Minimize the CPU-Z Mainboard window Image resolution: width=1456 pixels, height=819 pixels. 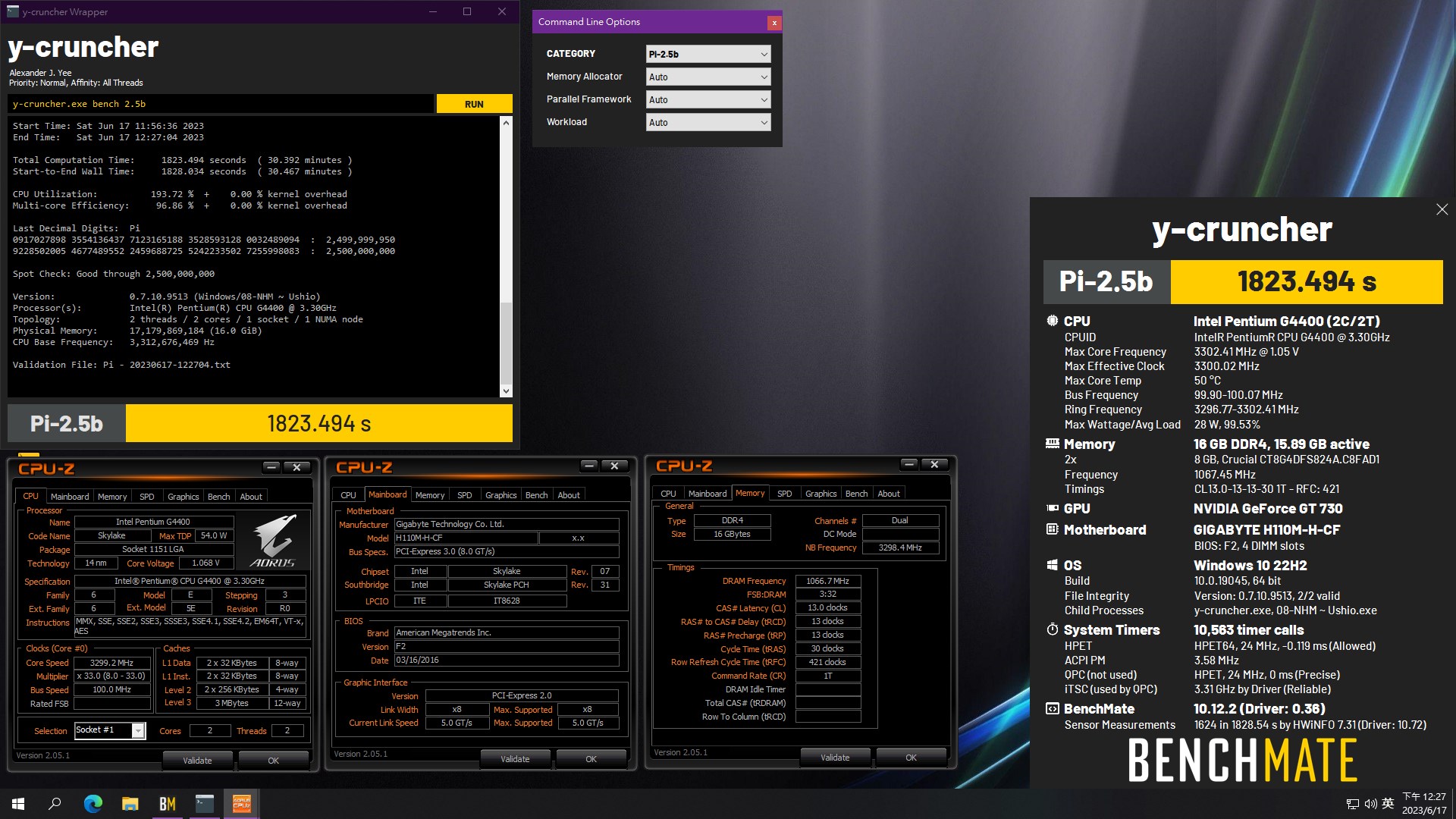589,466
